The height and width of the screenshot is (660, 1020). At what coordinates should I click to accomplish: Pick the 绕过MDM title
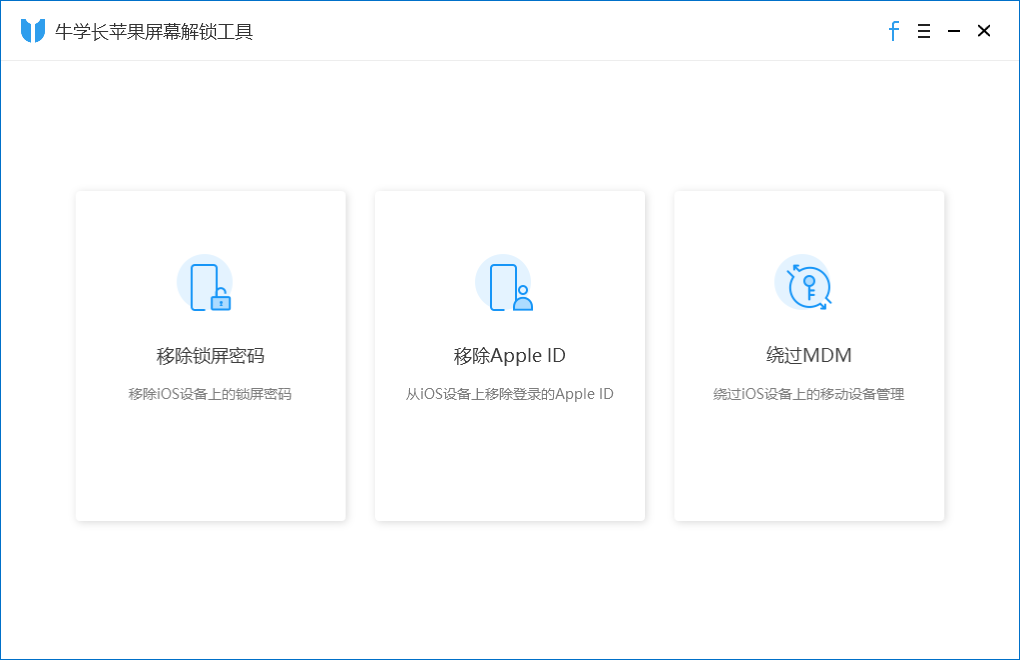[808, 356]
